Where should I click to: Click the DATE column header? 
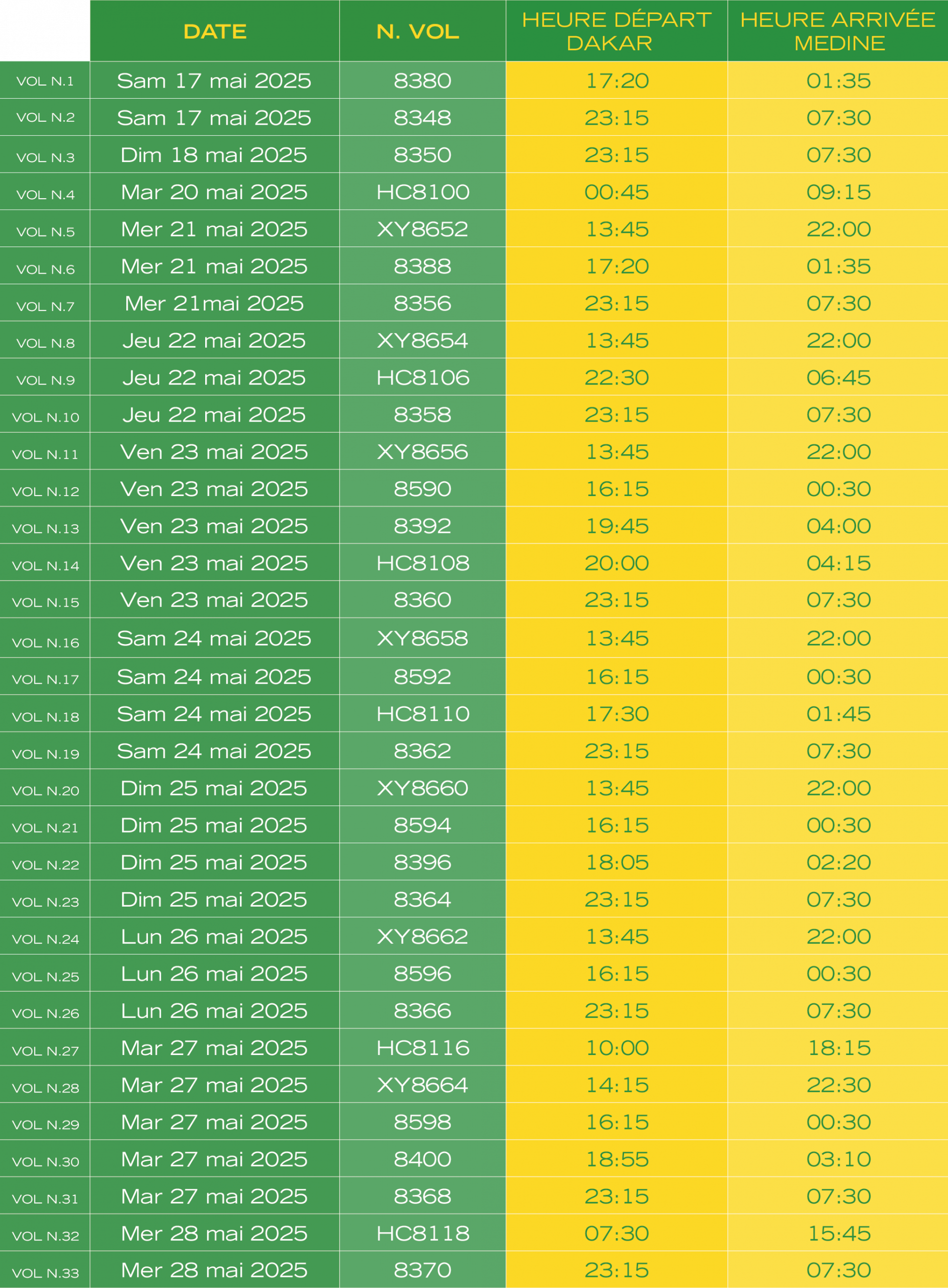(215, 31)
